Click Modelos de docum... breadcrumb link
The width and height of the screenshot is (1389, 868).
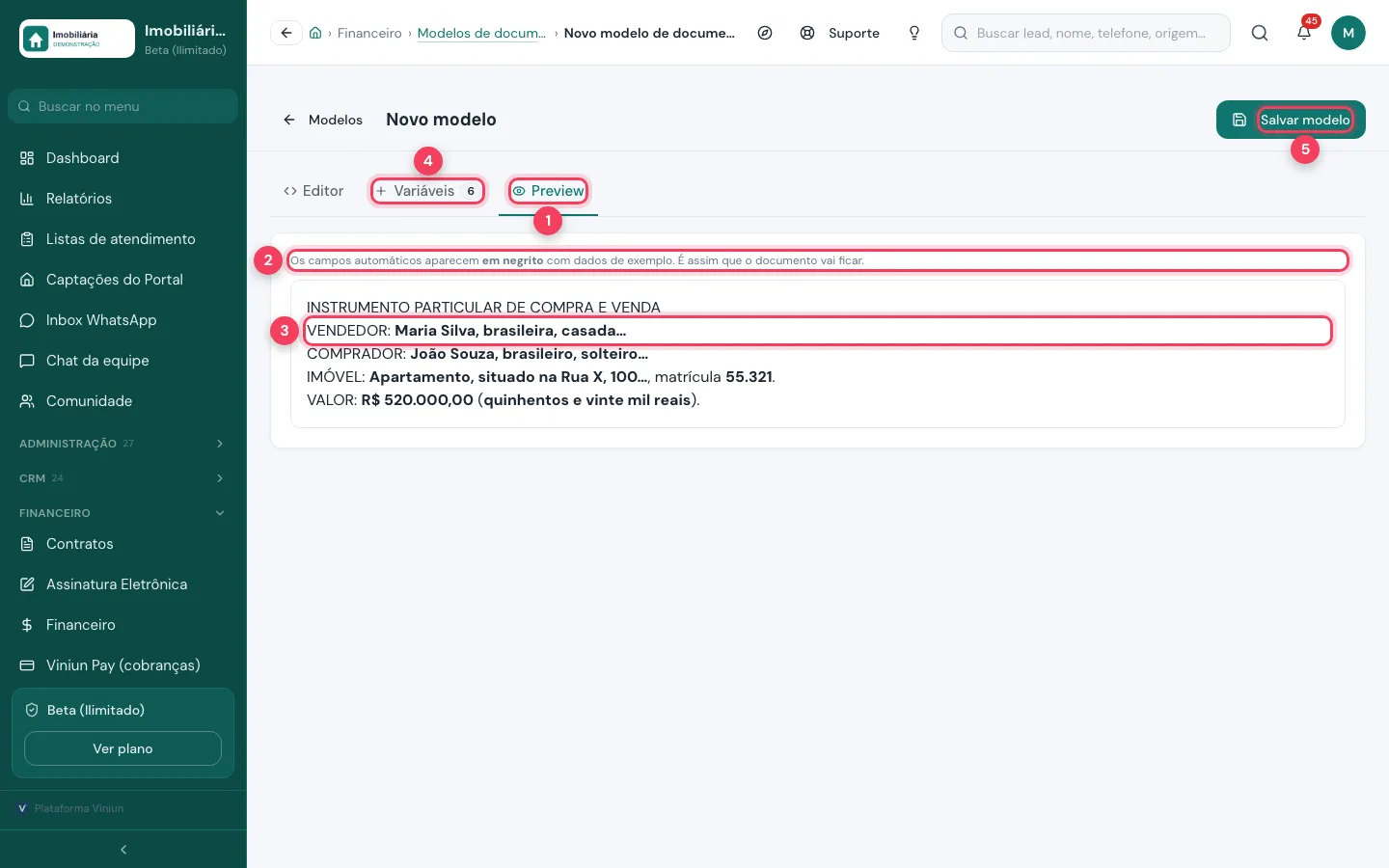coord(481,33)
